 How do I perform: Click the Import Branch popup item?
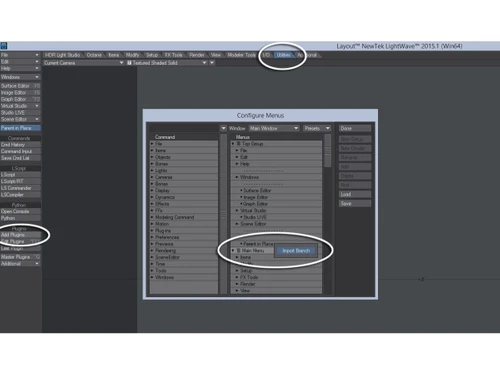tap(296, 251)
